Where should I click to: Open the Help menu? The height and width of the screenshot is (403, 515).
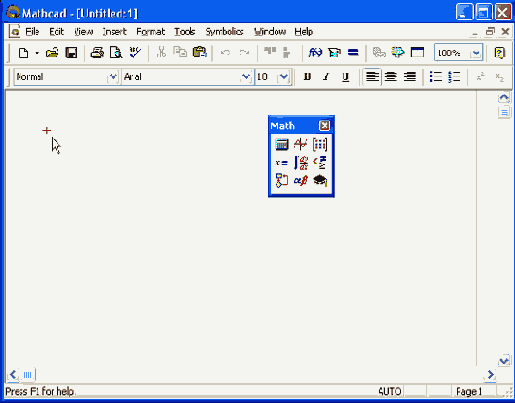coord(303,32)
